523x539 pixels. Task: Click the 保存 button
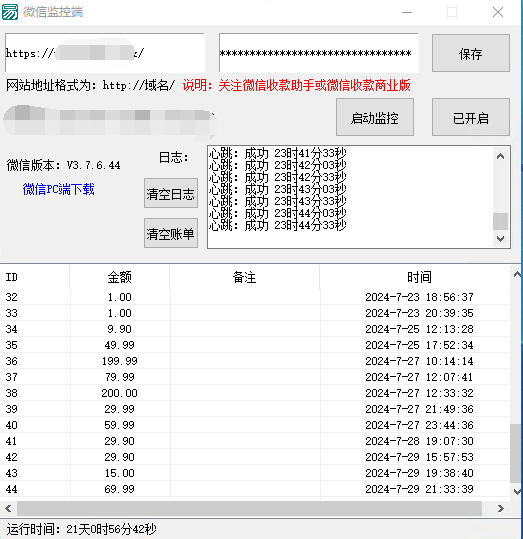point(470,53)
